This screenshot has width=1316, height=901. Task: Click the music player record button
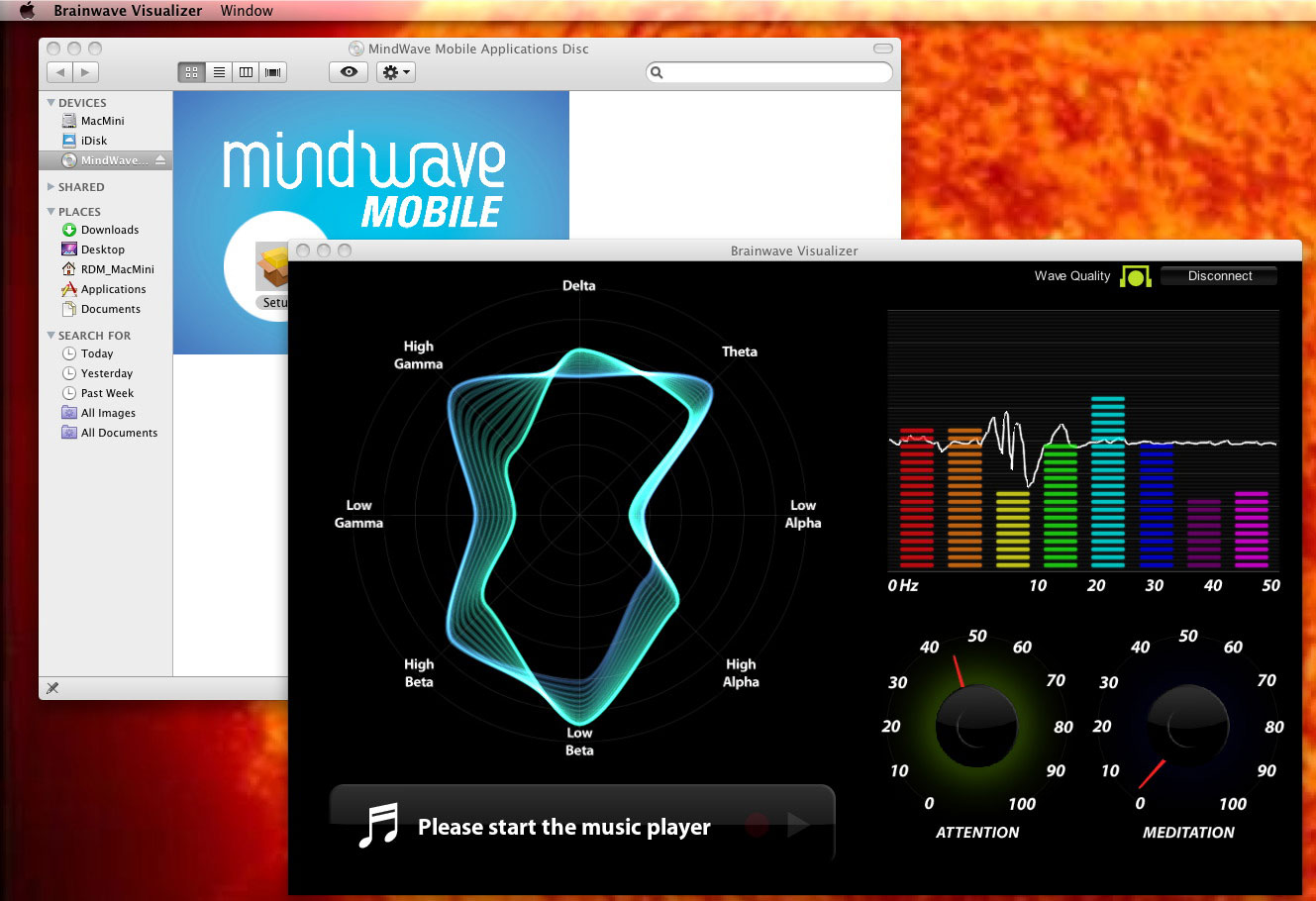(x=758, y=825)
